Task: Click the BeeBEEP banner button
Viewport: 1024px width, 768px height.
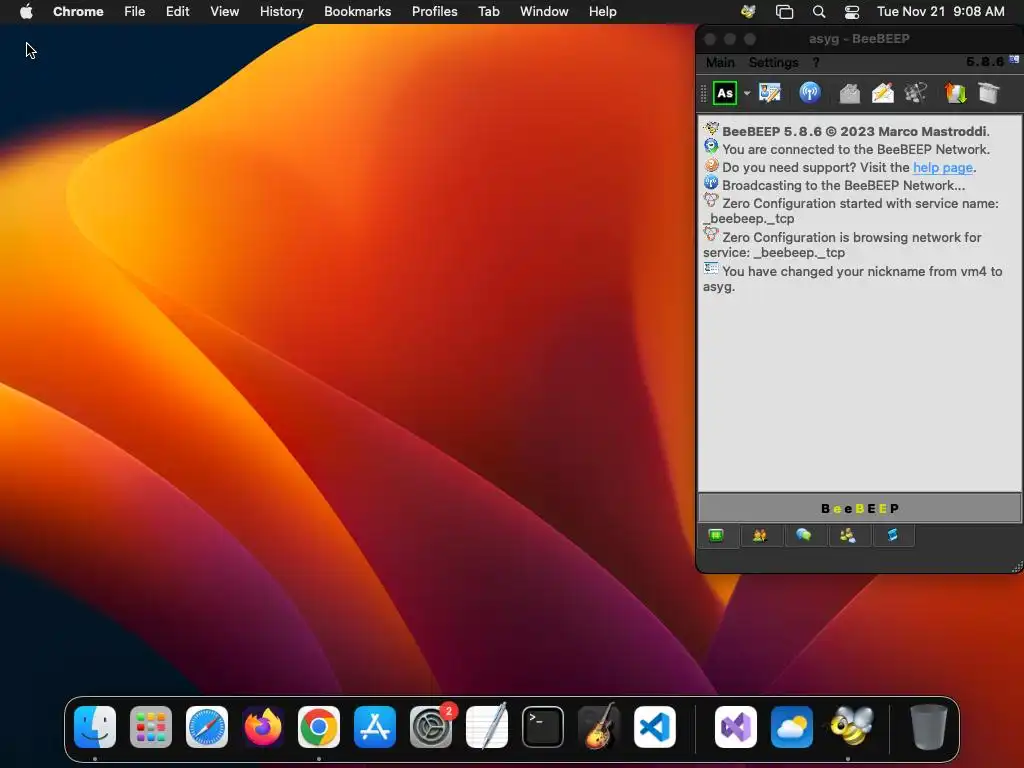Action: 859,508
